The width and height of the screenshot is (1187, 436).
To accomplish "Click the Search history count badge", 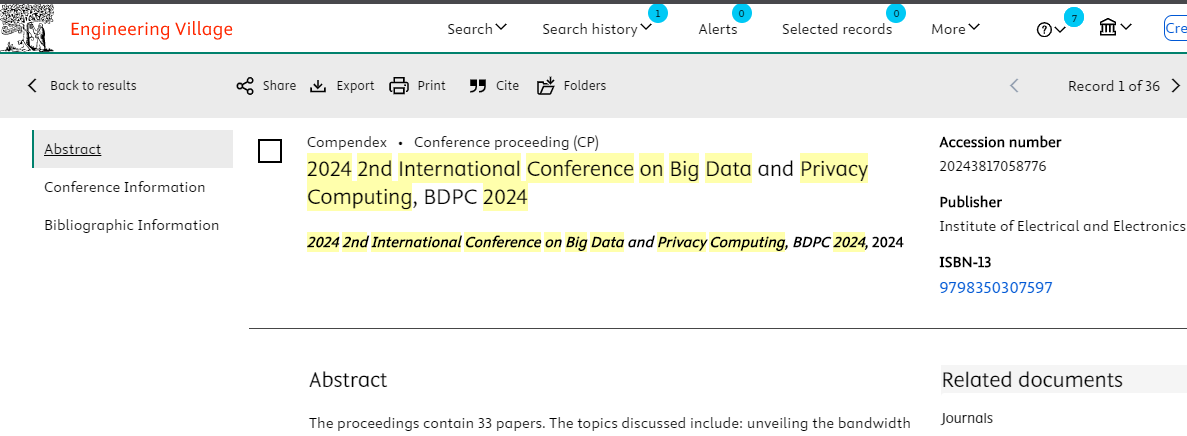I will [658, 13].
